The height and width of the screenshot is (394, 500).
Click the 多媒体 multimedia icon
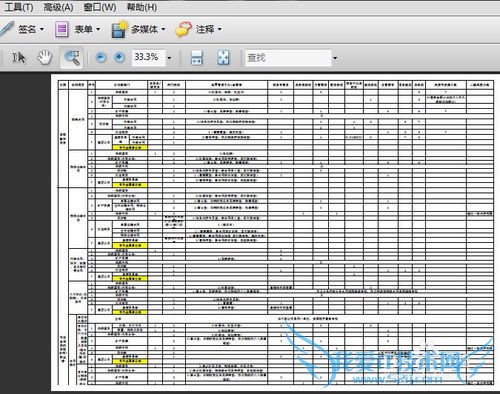tap(120, 29)
